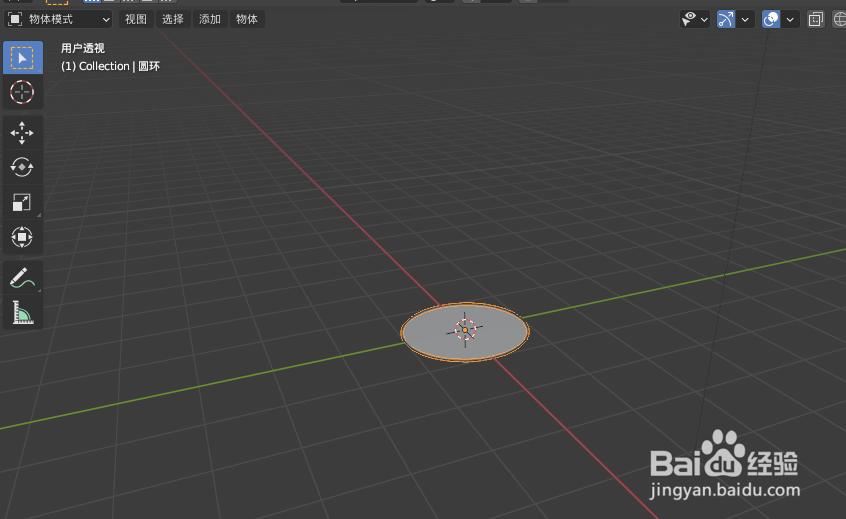Open the selectability and visibility eye dropdown
846x519 pixels.
(x=694, y=19)
